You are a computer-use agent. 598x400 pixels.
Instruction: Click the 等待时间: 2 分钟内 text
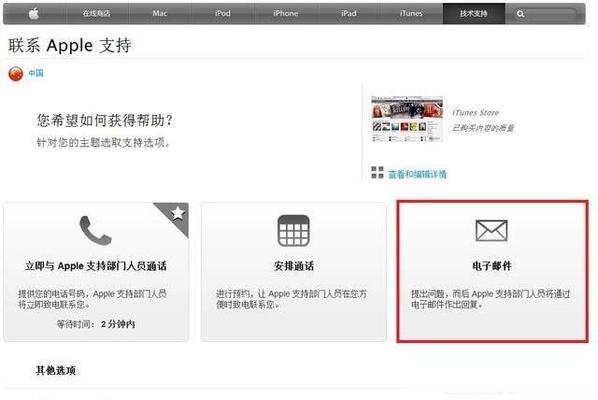pyautogui.click(x=96, y=324)
